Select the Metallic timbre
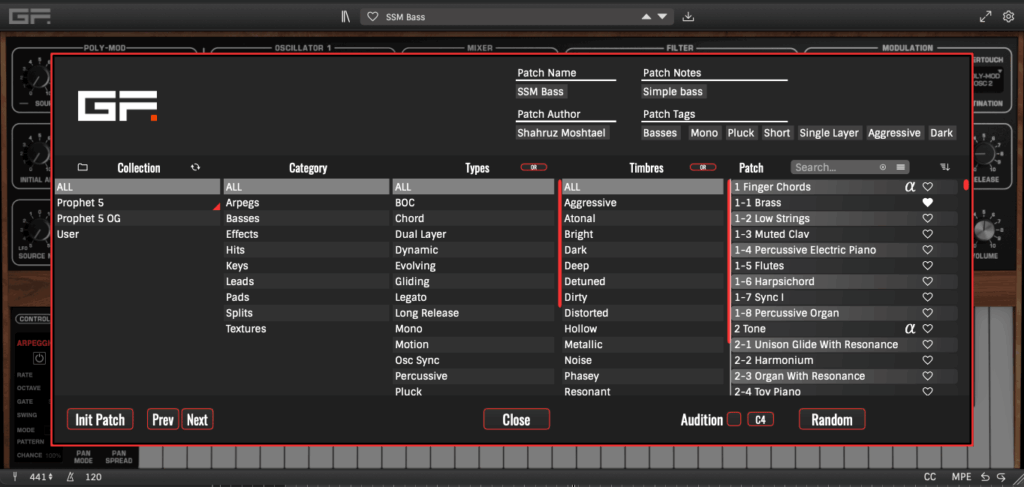1024x487 pixels. (x=643, y=345)
